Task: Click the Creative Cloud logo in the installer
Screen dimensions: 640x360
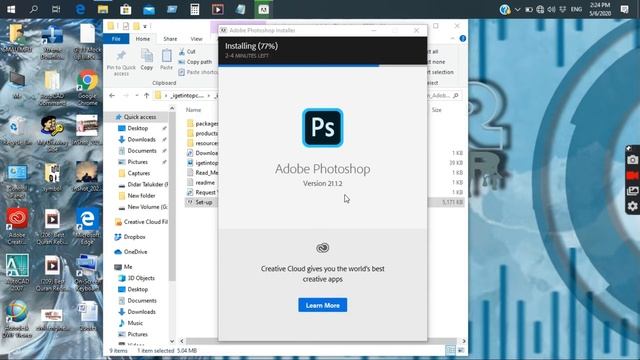Action: [x=322, y=248]
